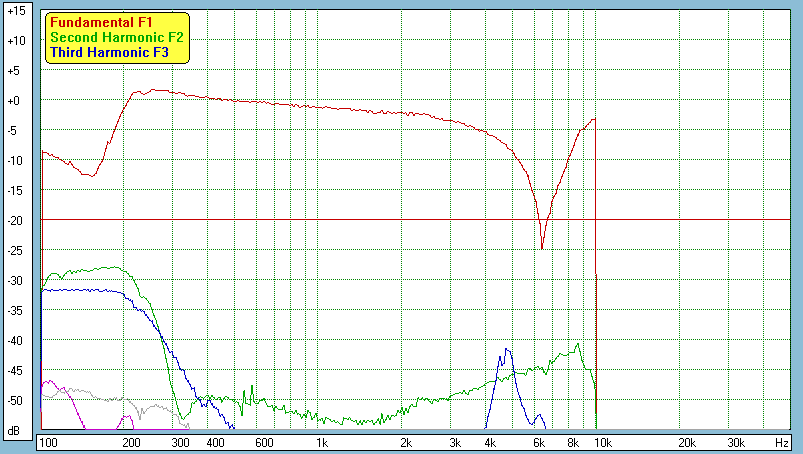This screenshot has height=454, width=803.
Task: Click the dB unit label on the vertical axis
Action: pyautogui.click(x=16, y=429)
